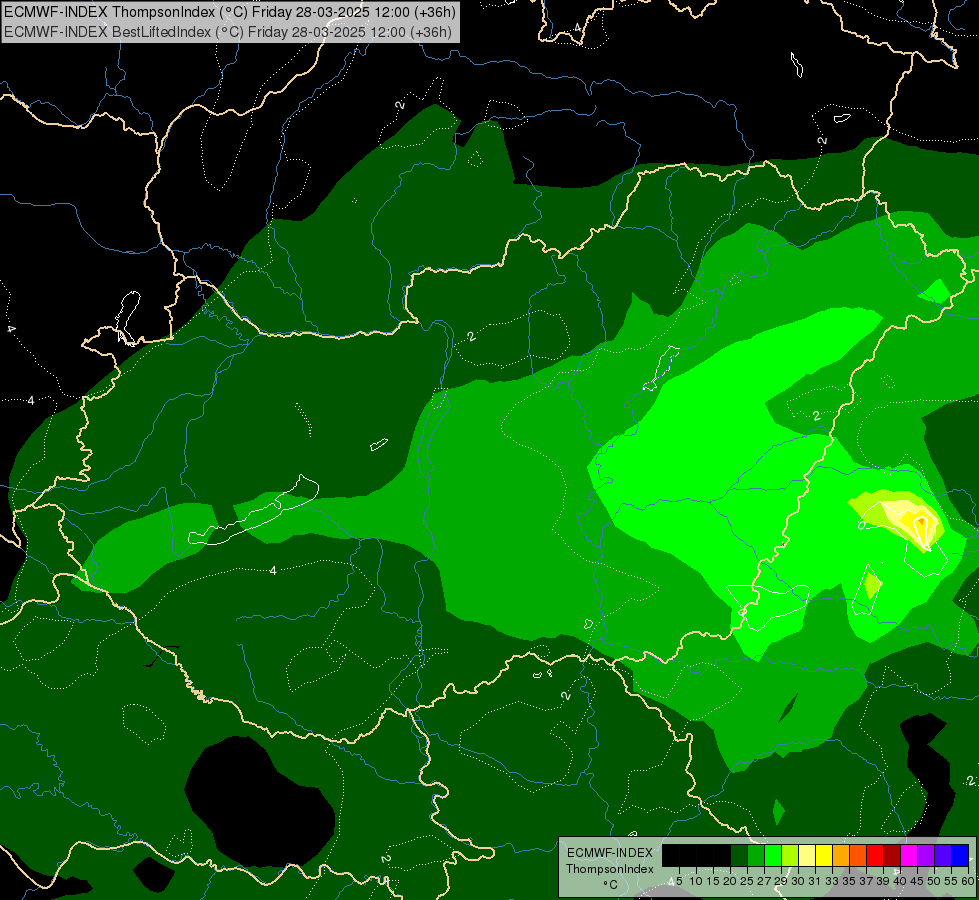The width and height of the screenshot is (979, 900).
Task: Click the orange peak hotspot on the map
Action: (921, 522)
